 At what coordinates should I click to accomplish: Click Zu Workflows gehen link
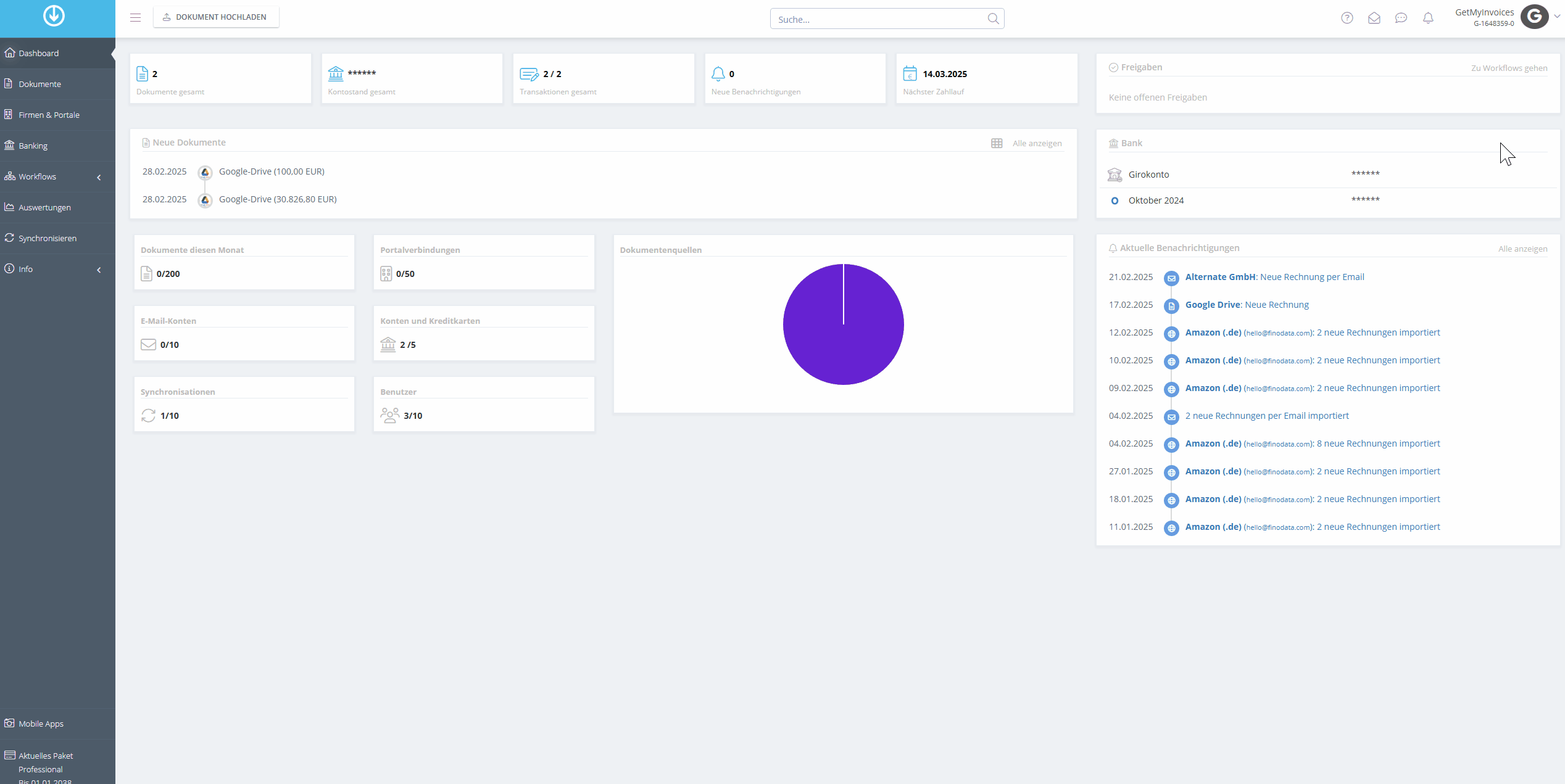pyautogui.click(x=1509, y=68)
